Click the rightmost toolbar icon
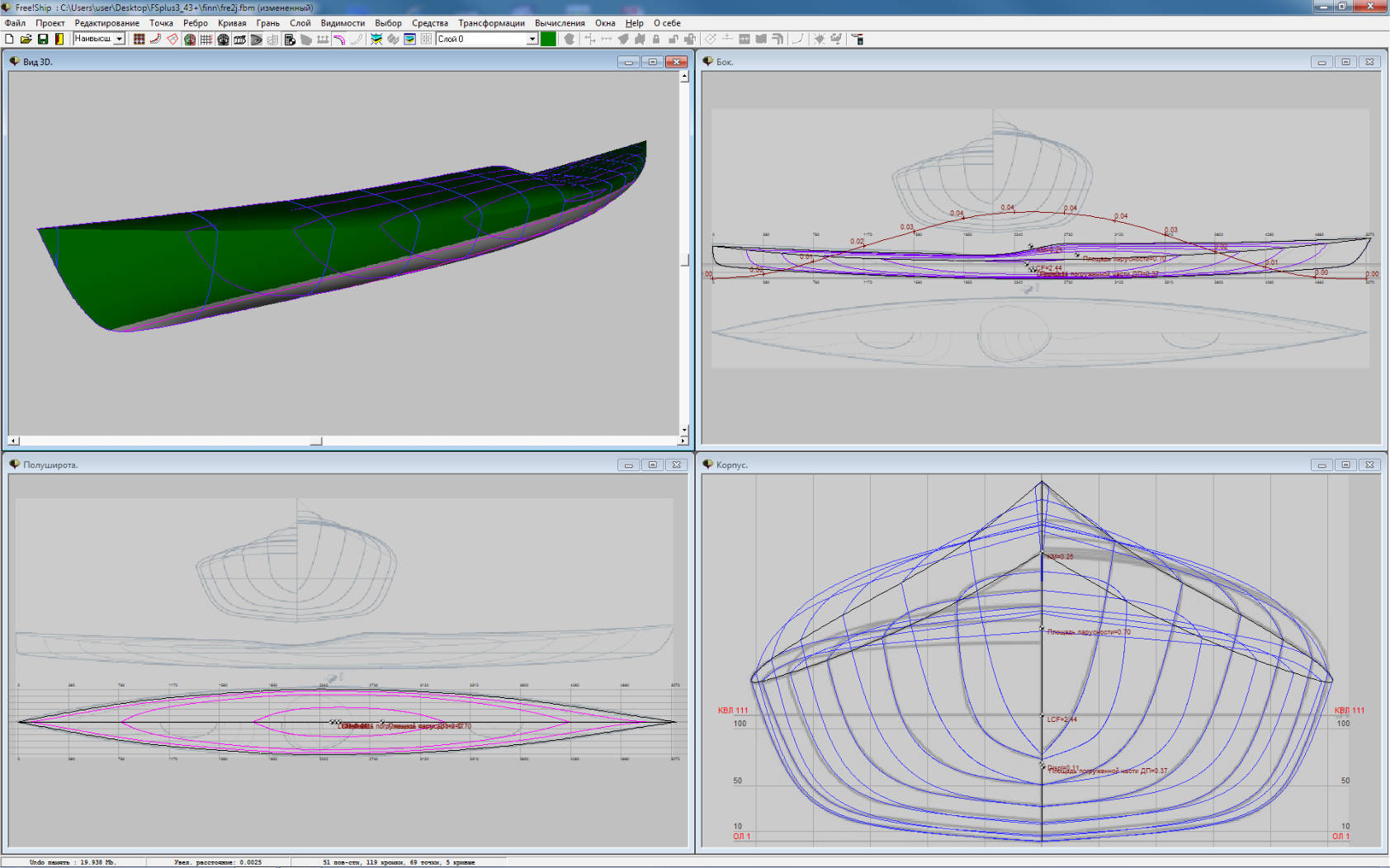1390x868 pixels. coord(858,39)
